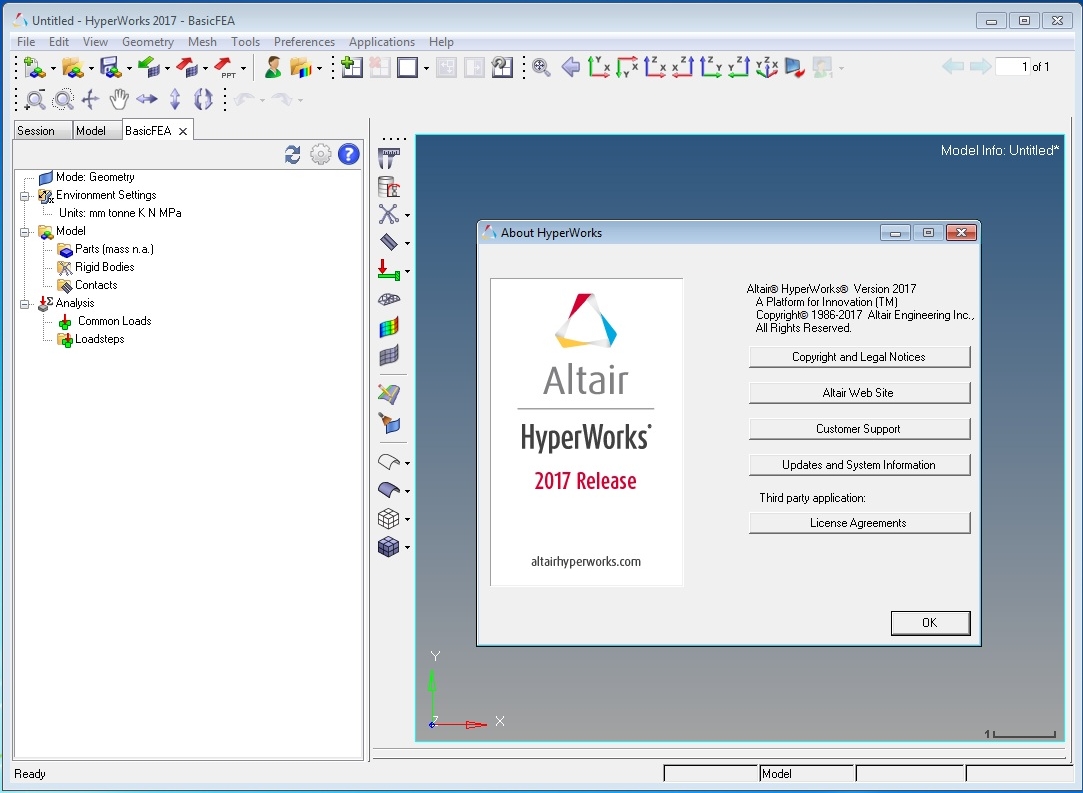Open dropdown arrow beside Save Model icon

click(x=129, y=68)
